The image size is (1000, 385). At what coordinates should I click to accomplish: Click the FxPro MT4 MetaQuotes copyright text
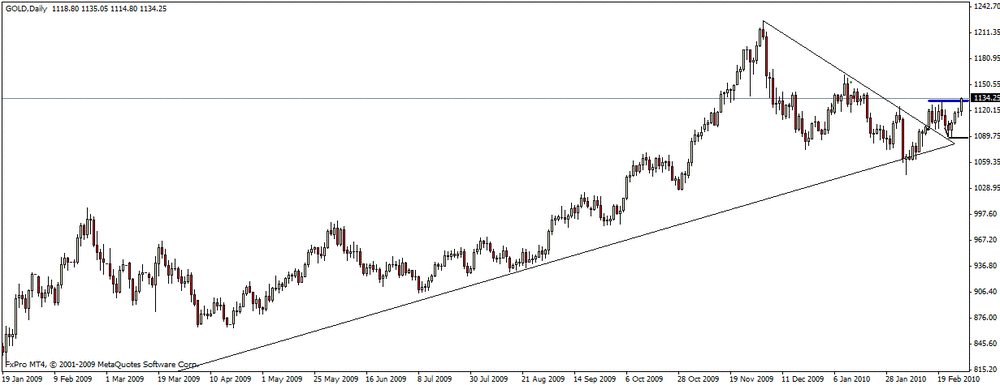point(101,366)
